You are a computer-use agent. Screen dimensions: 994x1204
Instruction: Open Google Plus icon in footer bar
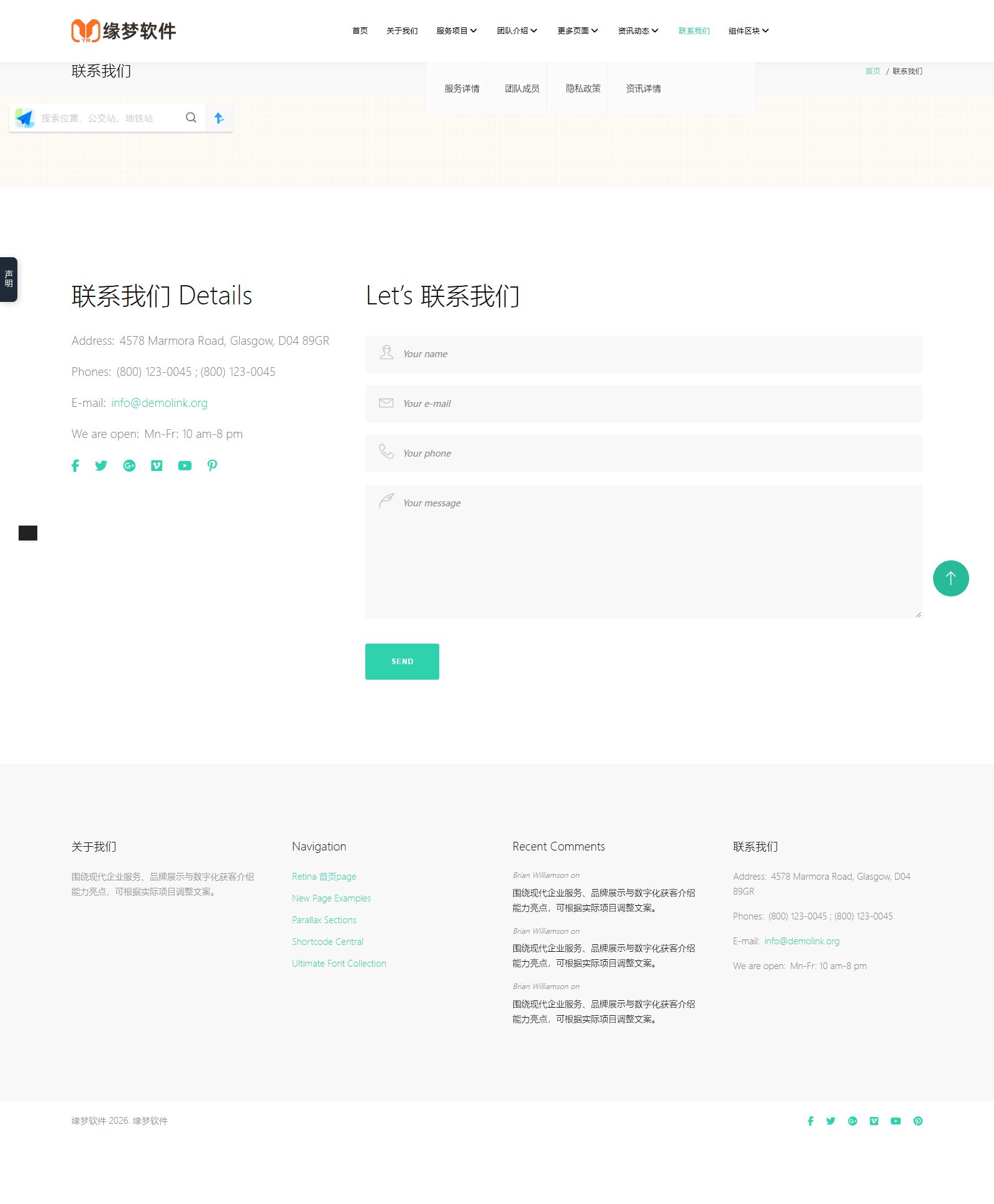point(852,1121)
